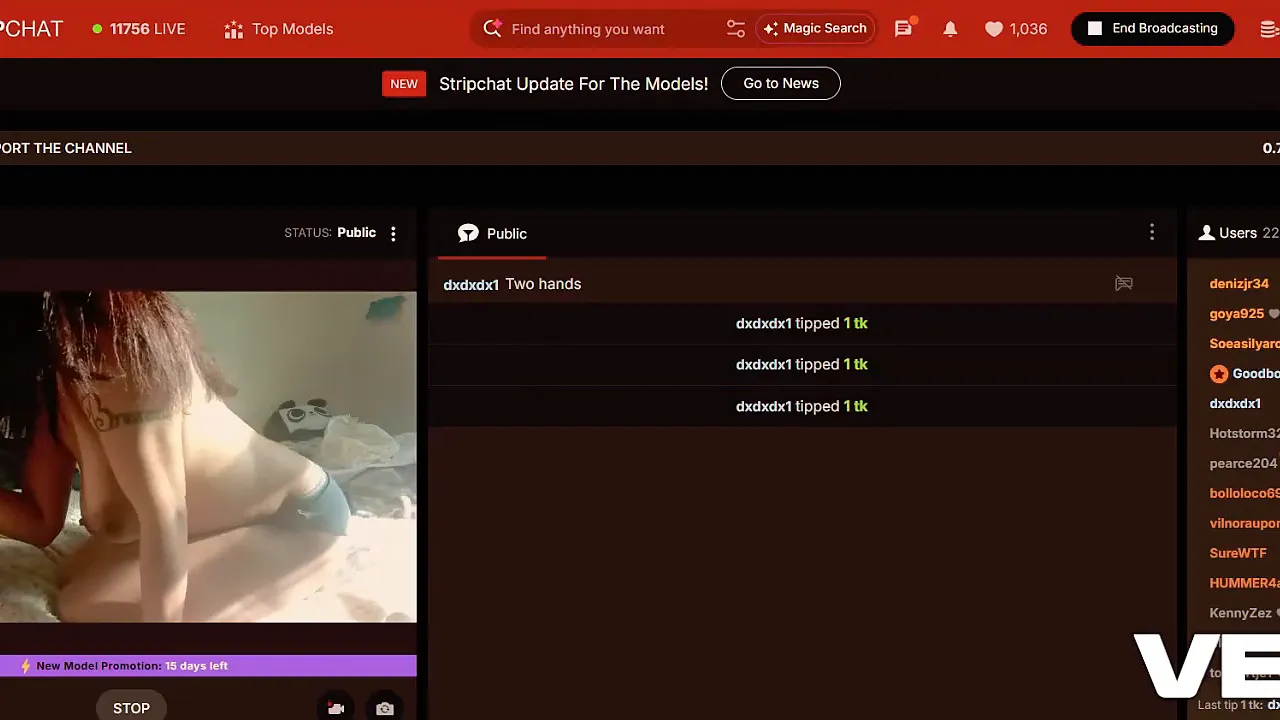Image resolution: width=1280 pixels, height=720 pixels.
Task: Select user pearce204 in Users list
Action: 1243,464
